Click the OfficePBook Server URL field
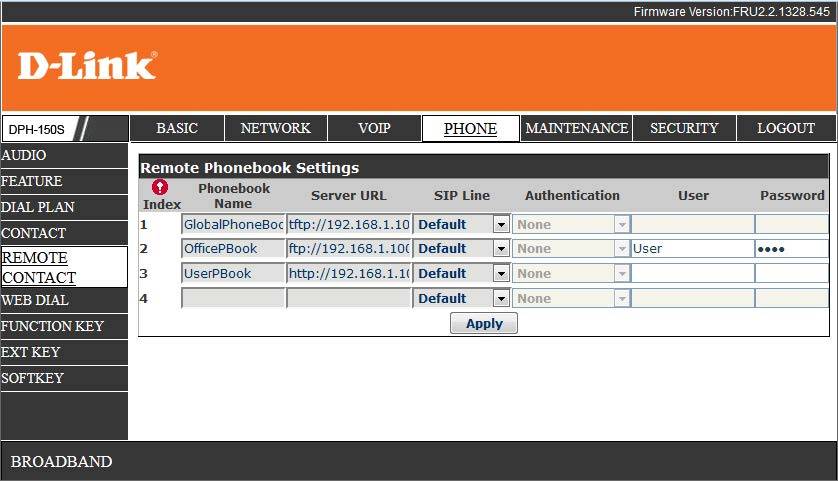Viewport: 838px width, 481px height. (x=349, y=249)
